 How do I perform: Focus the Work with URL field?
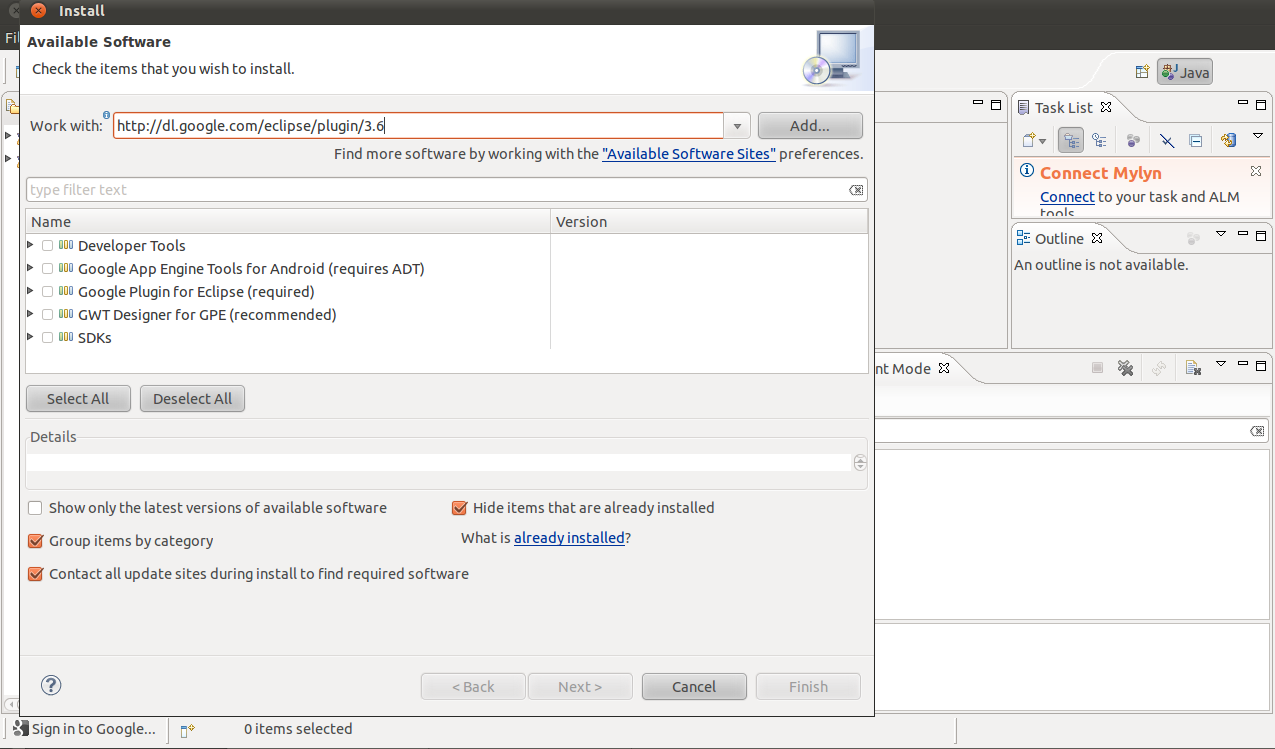click(x=418, y=126)
